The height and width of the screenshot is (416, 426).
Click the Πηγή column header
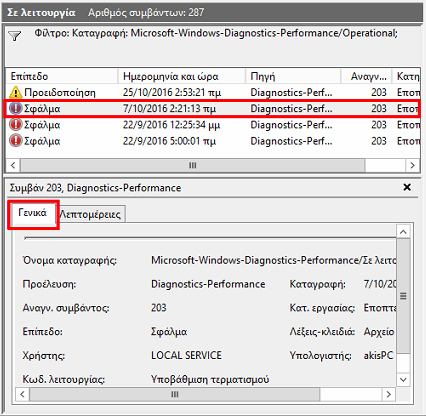tap(293, 76)
